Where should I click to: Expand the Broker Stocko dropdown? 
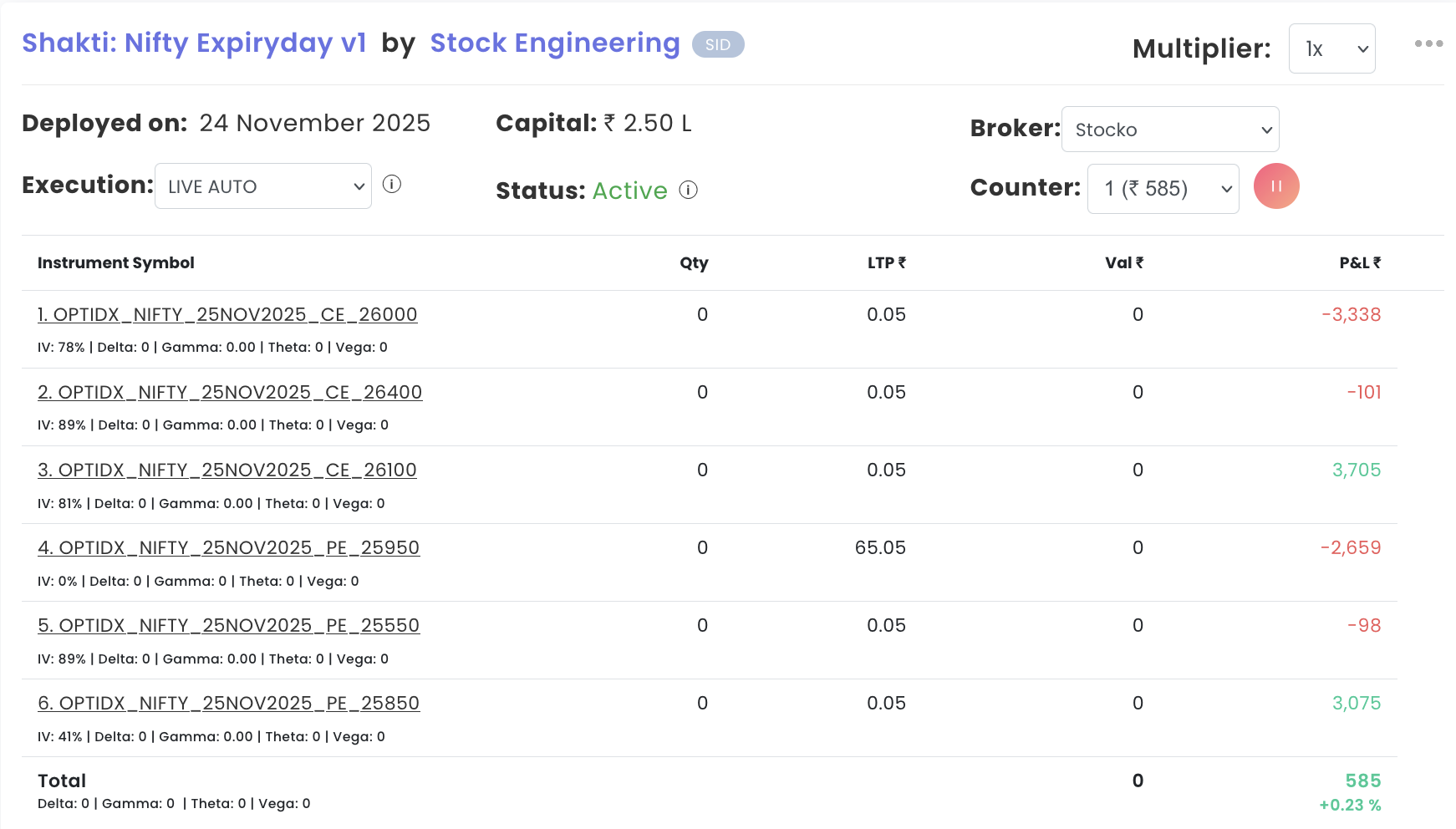[x=1169, y=130]
